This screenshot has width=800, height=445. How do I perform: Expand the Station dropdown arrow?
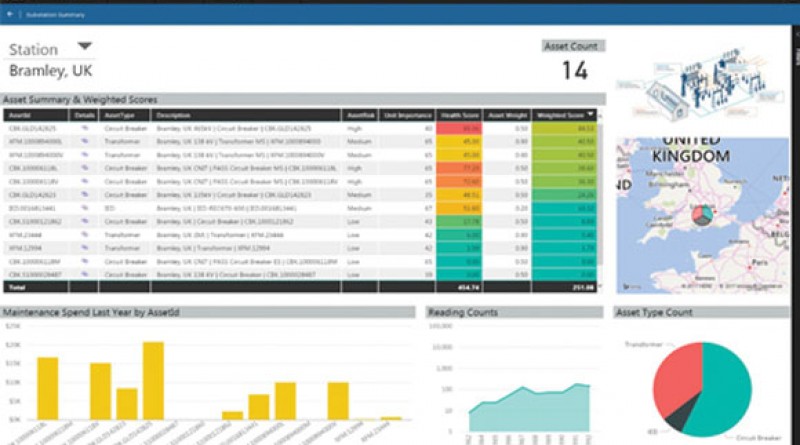point(84,46)
